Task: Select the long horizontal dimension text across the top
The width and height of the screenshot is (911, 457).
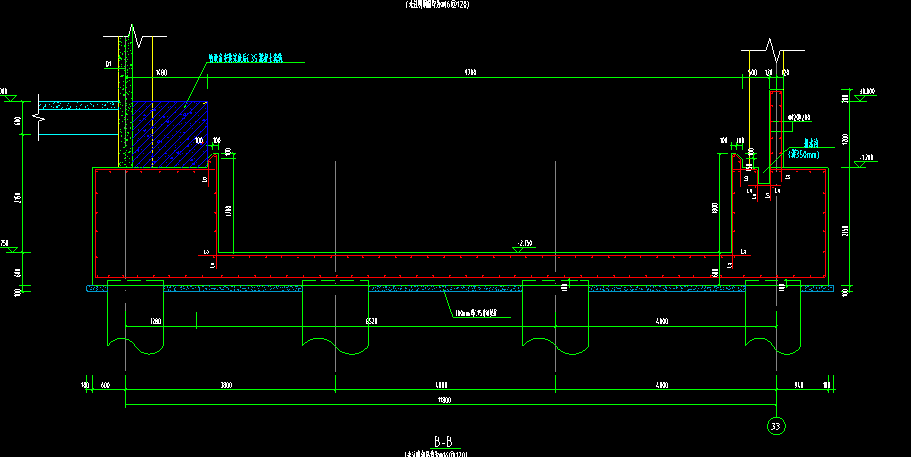Action: (x=471, y=73)
